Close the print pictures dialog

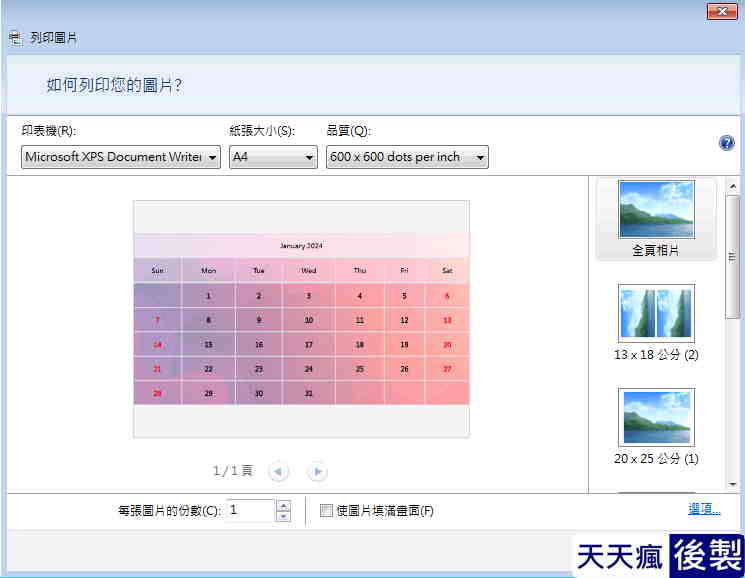point(722,11)
